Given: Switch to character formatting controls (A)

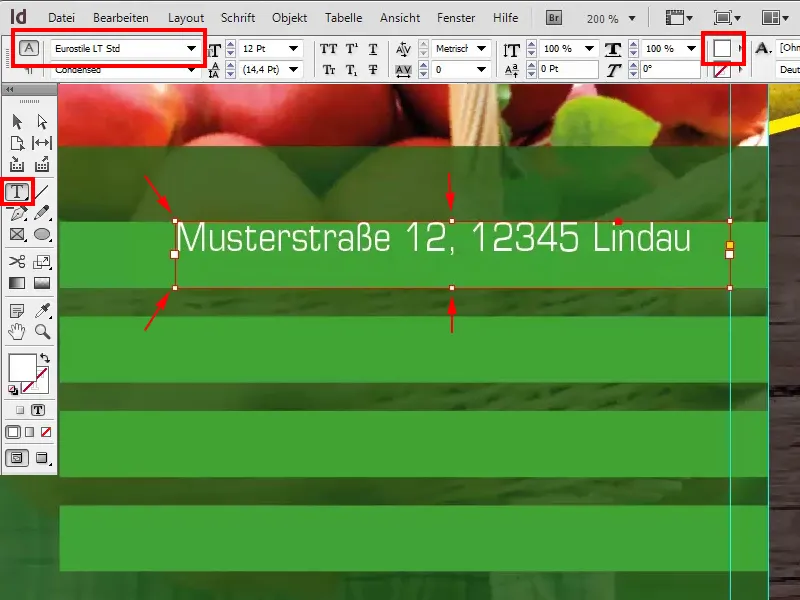Looking at the screenshot, I should click(29, 48).
